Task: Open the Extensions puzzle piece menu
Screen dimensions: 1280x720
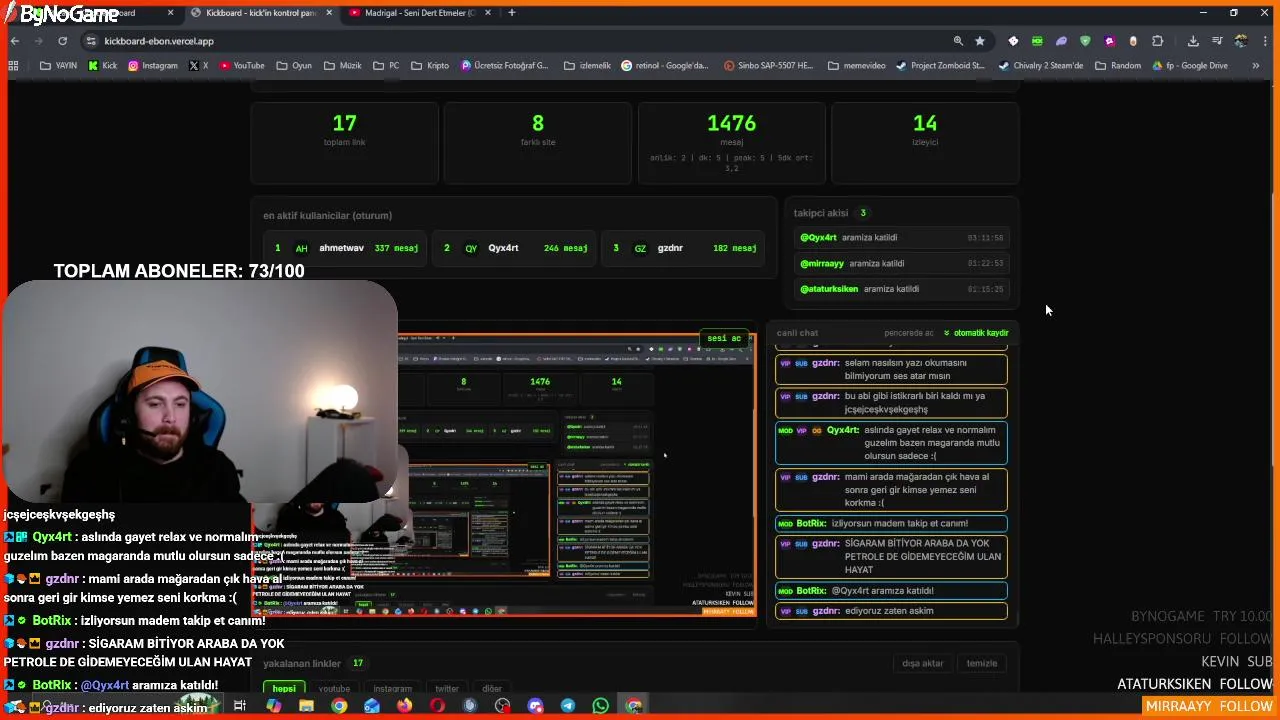Action: (x=1157, y=41)
